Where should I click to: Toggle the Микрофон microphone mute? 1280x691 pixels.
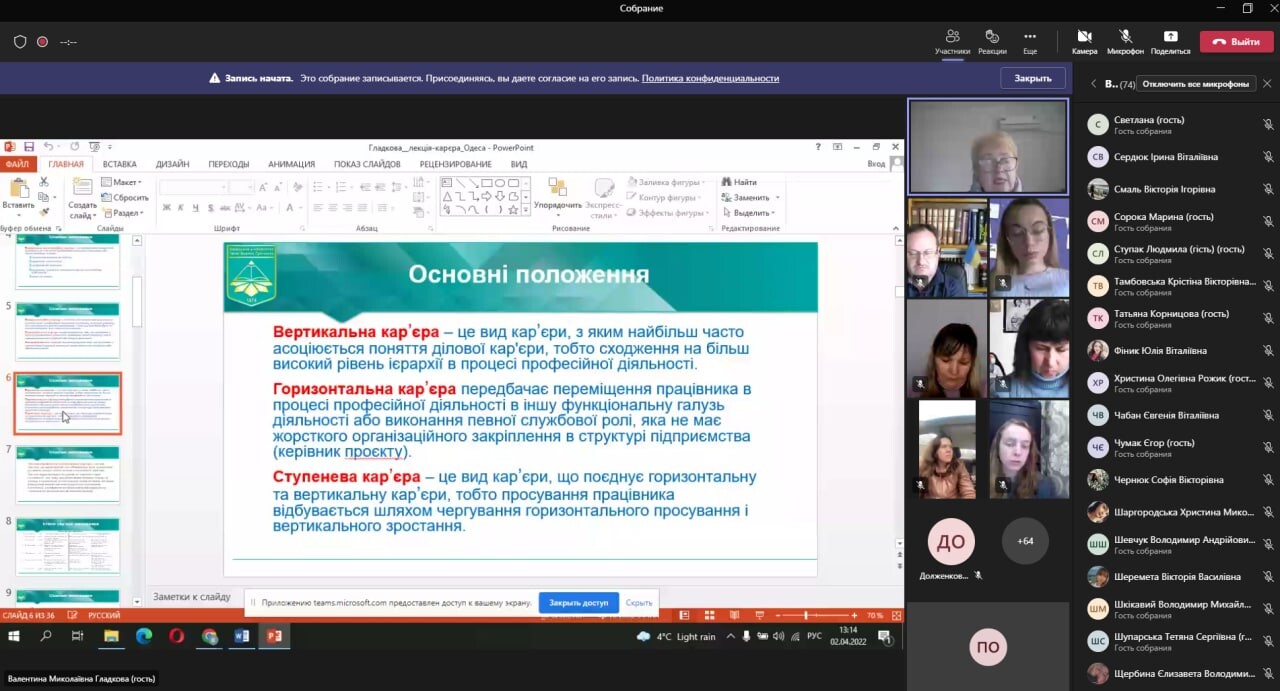pyautogui.click(x=1125, y=37)
